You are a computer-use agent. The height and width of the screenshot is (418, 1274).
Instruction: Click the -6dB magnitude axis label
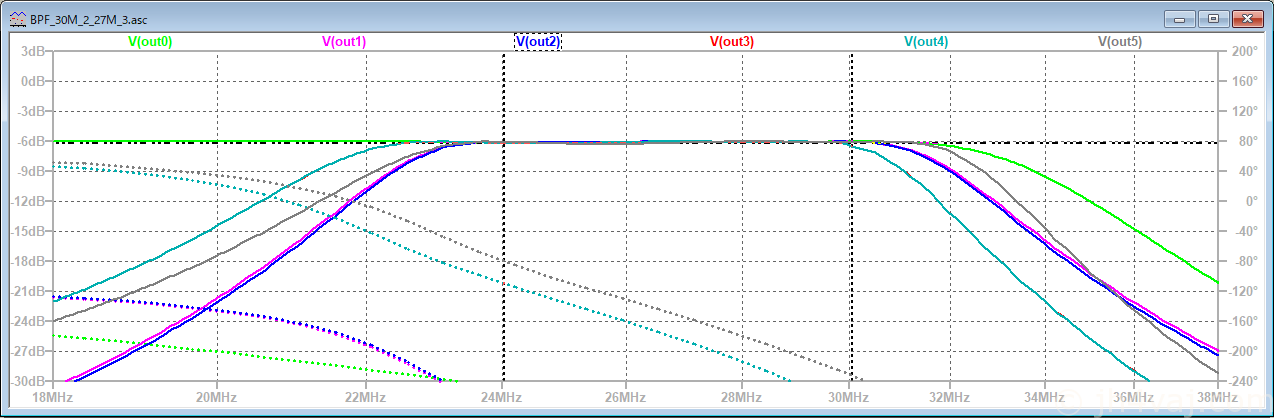[x=32, y=142]
